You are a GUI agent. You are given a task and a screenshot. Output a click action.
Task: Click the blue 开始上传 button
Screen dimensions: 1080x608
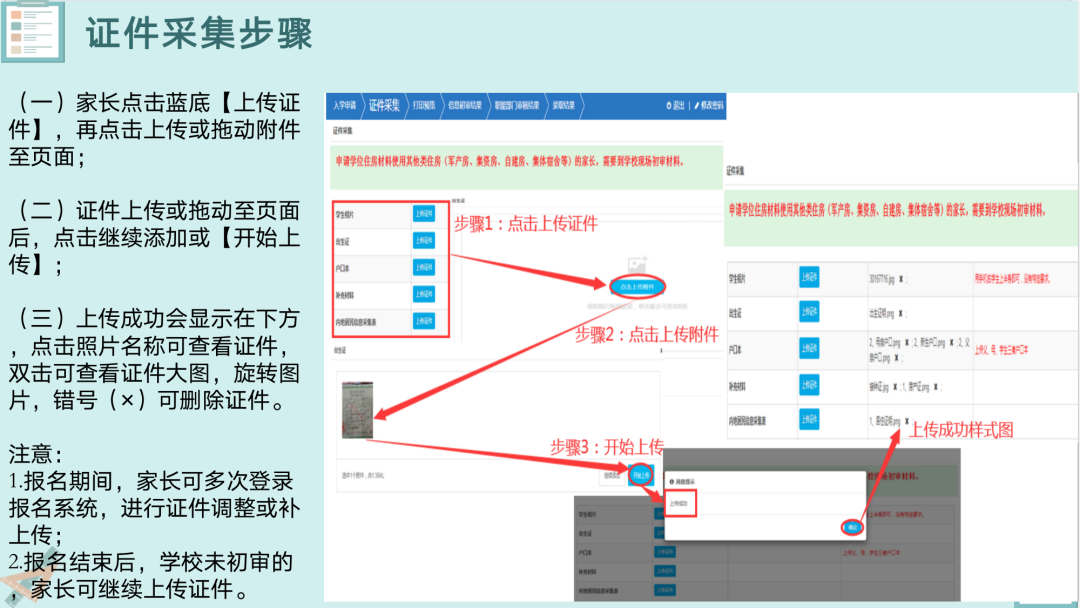point(641,475)
